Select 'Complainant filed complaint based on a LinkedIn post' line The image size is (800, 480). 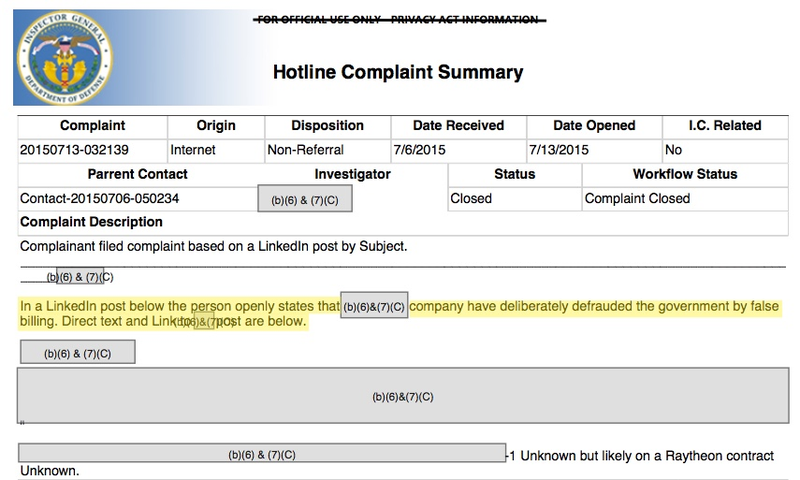click(213, 246)
